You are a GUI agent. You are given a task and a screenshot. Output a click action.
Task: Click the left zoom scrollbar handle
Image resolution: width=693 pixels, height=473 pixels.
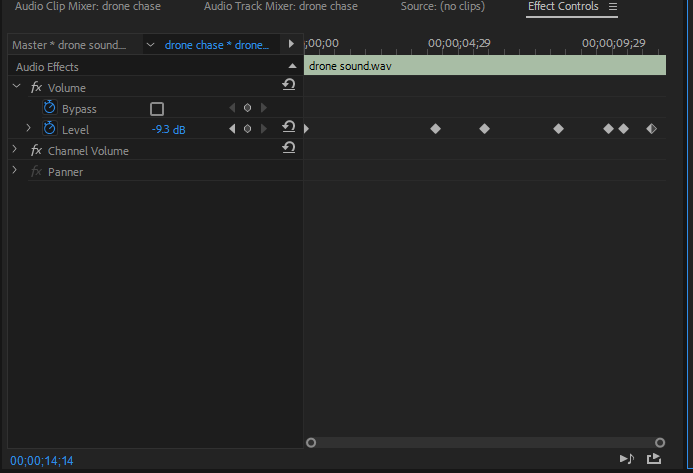[x=311, y=442]
